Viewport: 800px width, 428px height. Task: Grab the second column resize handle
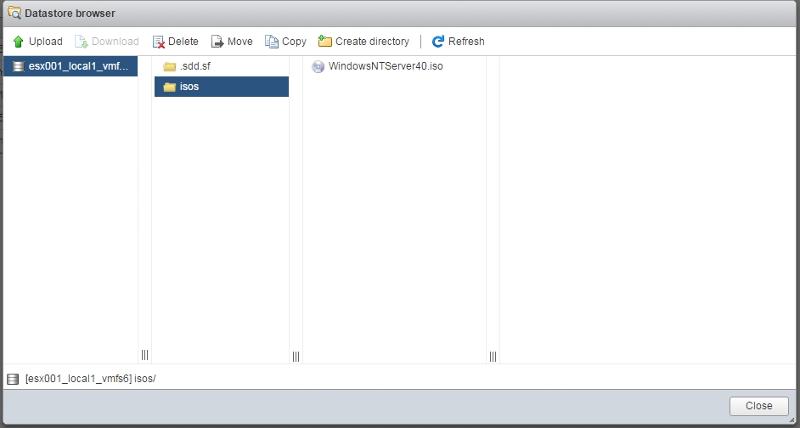coord(296,355)
